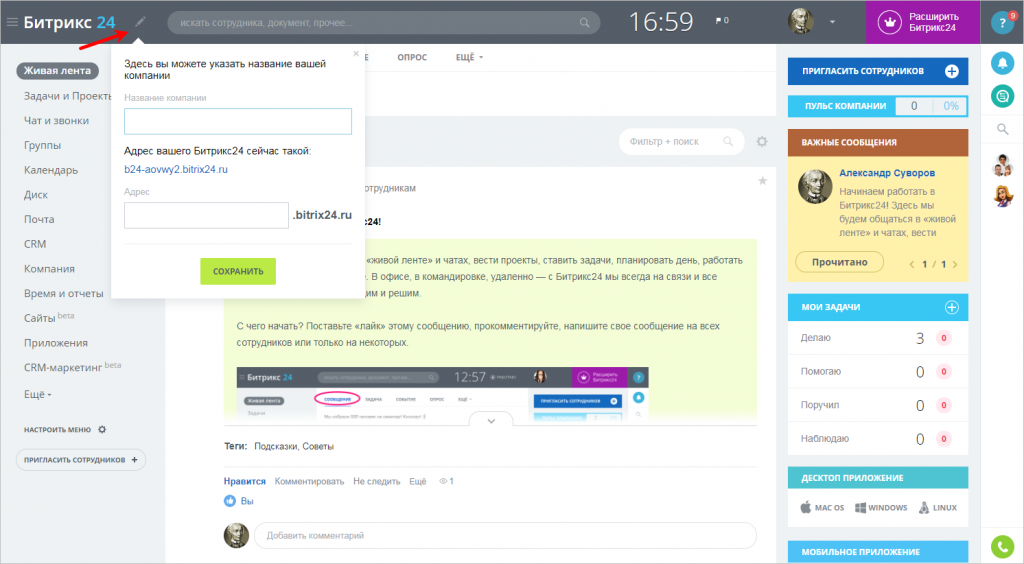Image resolution: width=1024 pixels, height=564 pixels.
Task: Open the chat messages icon in the right bar
Action: point(1001,96)
